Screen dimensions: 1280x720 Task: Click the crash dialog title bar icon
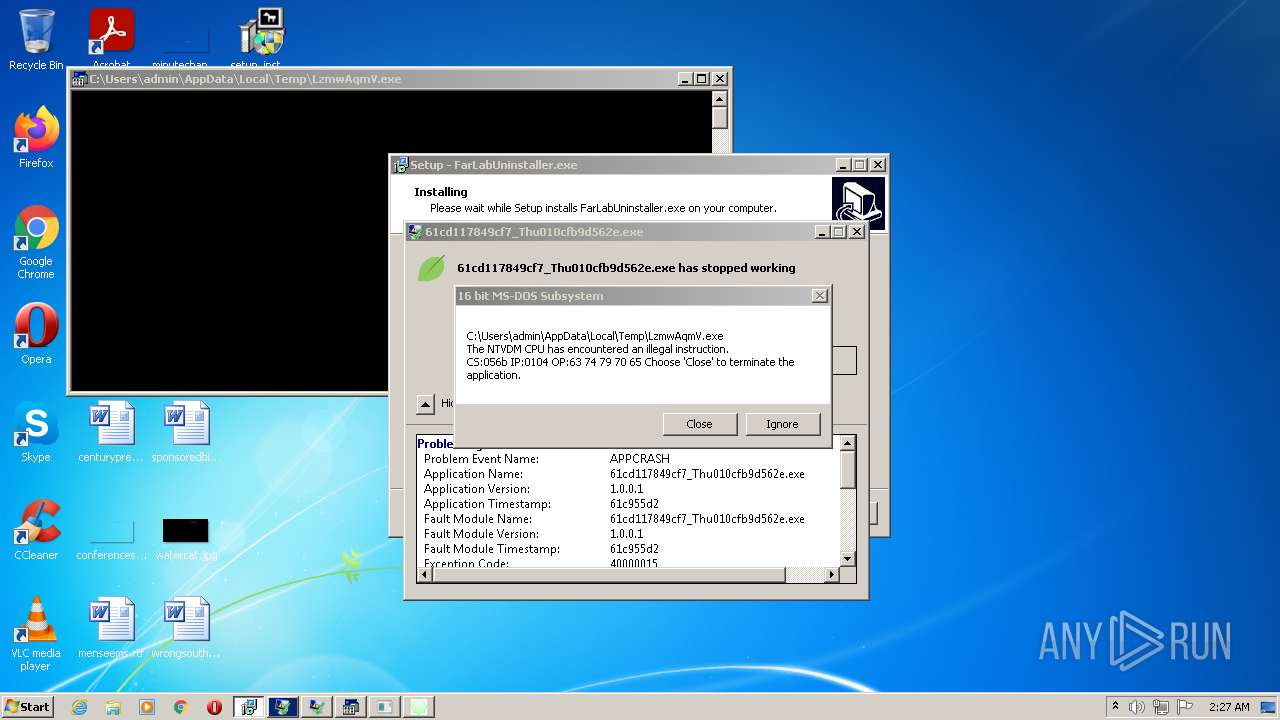(415, 232)
